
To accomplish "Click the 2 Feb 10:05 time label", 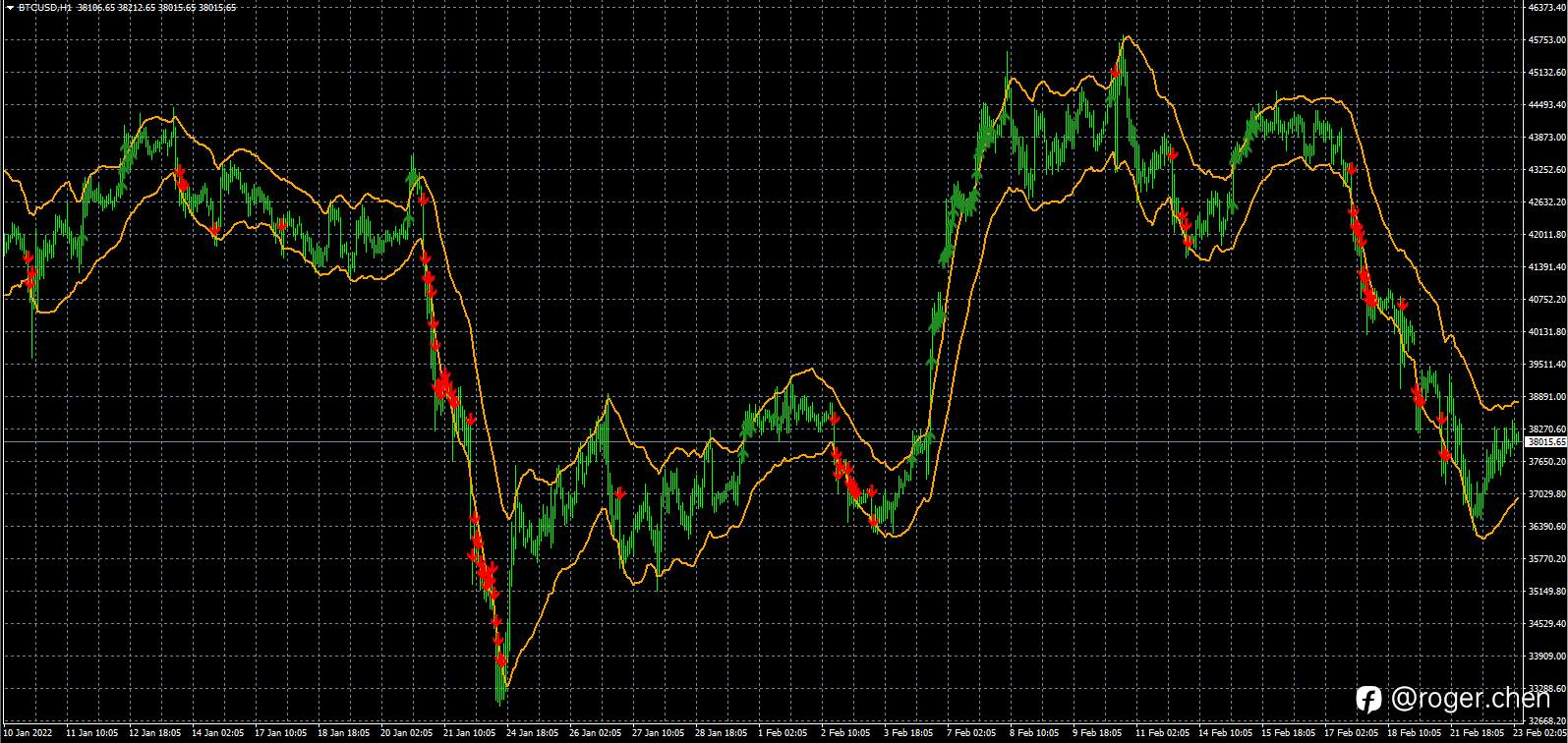I will (x=846, y=732).
